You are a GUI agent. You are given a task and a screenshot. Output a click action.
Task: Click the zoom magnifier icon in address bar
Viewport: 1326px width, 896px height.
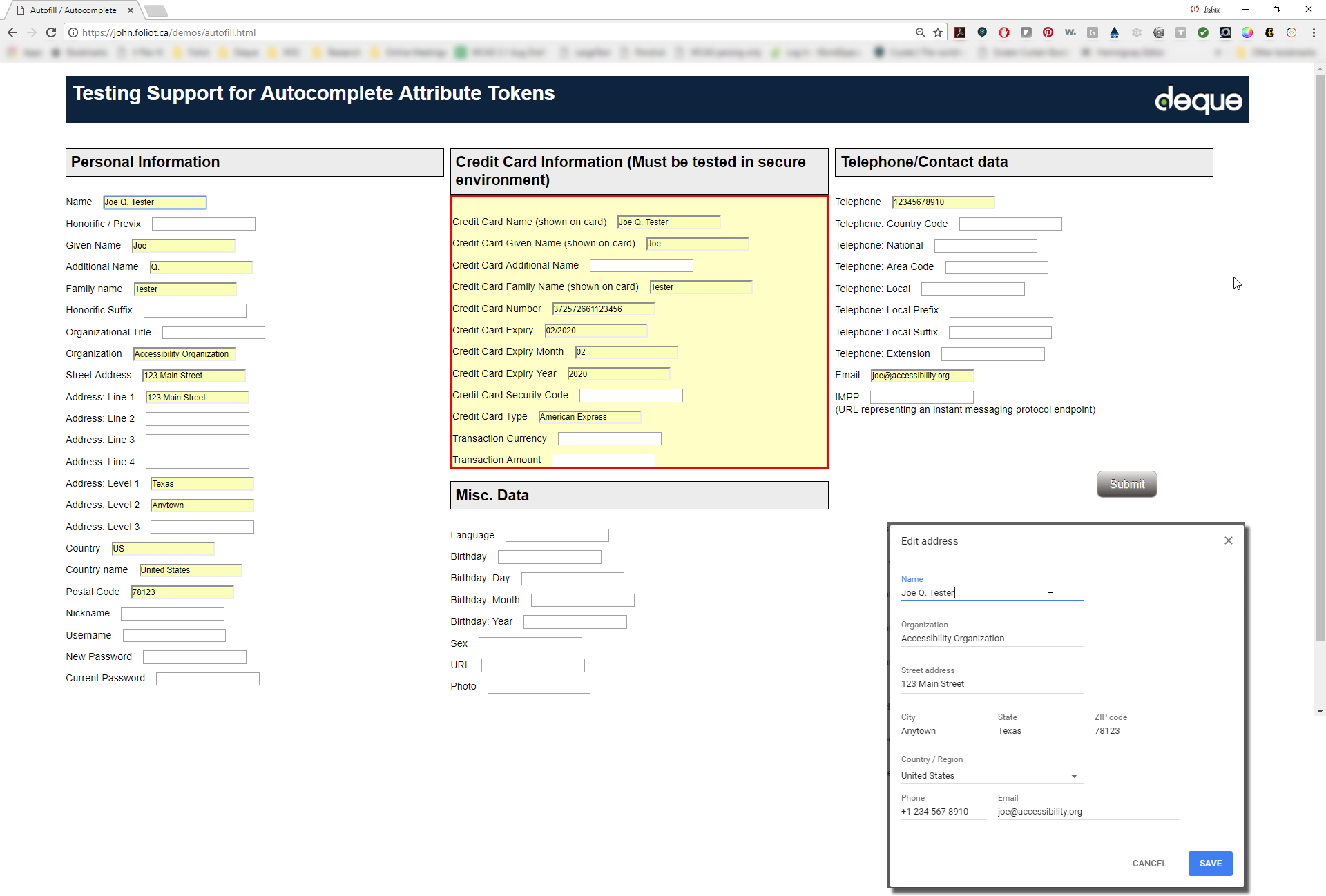coord(920,32)
